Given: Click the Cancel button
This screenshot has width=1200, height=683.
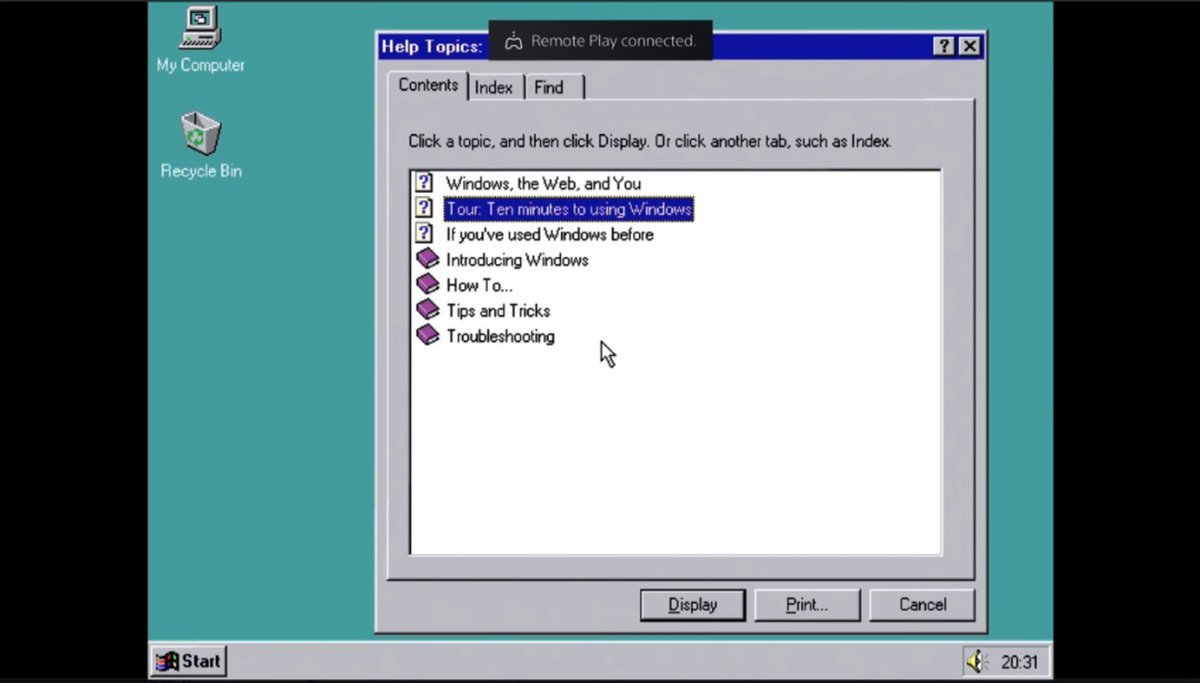Looking at the screenshot, I should click(x=922, y=604).
